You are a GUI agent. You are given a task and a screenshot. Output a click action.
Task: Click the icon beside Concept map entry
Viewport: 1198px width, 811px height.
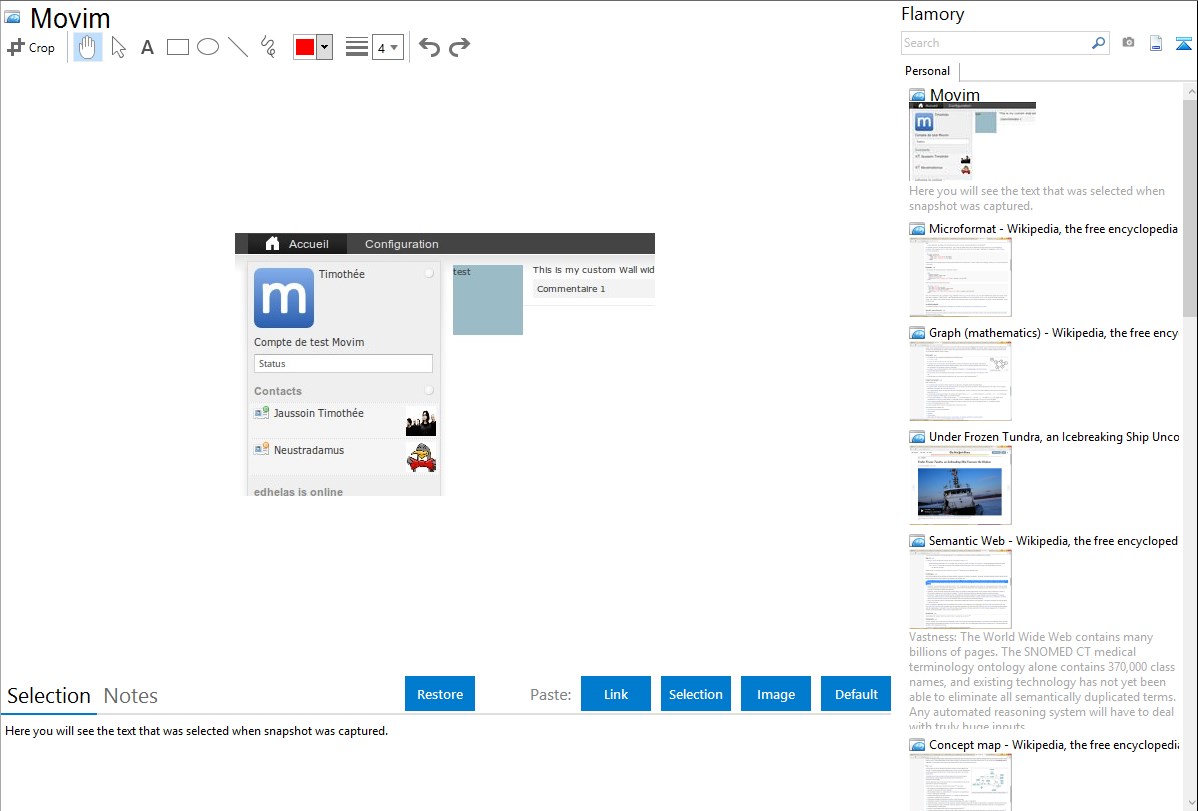[x=917, y=745]
